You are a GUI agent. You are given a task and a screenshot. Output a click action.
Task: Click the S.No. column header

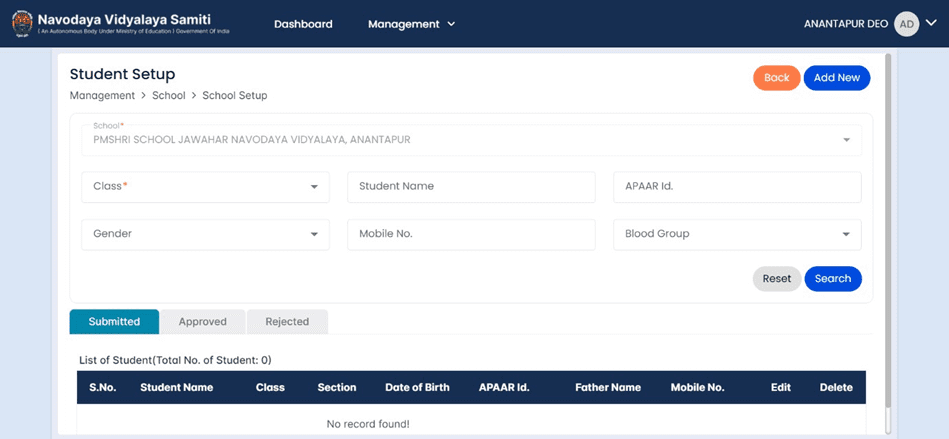click(103, 388)
